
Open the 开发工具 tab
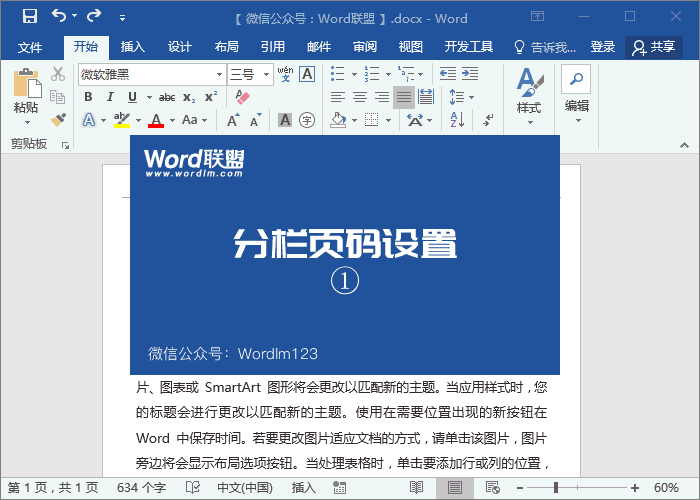pyautogui.click(x=468, y=46)
